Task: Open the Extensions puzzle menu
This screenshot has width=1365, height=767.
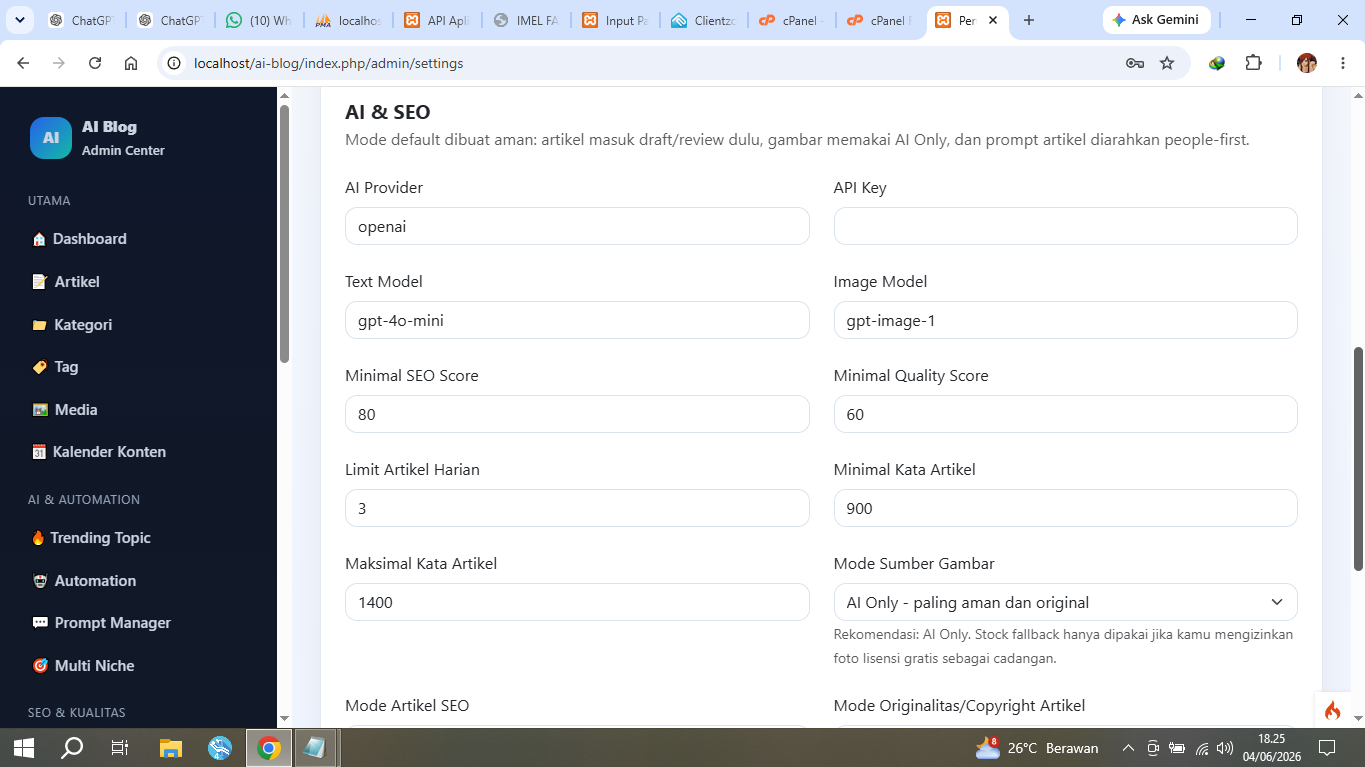Action: [1253, 63]
